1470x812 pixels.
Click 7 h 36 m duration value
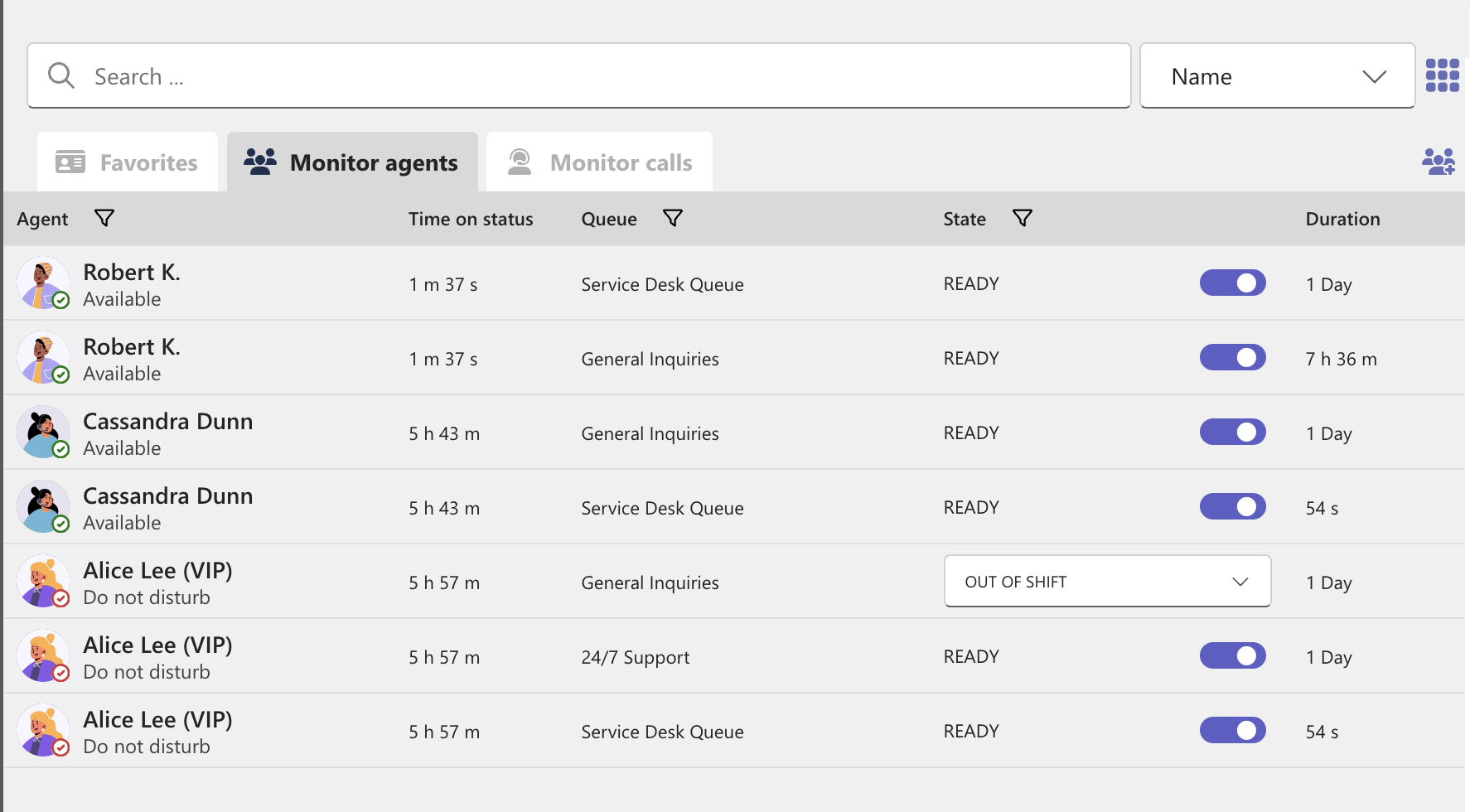coord(1341,359)
